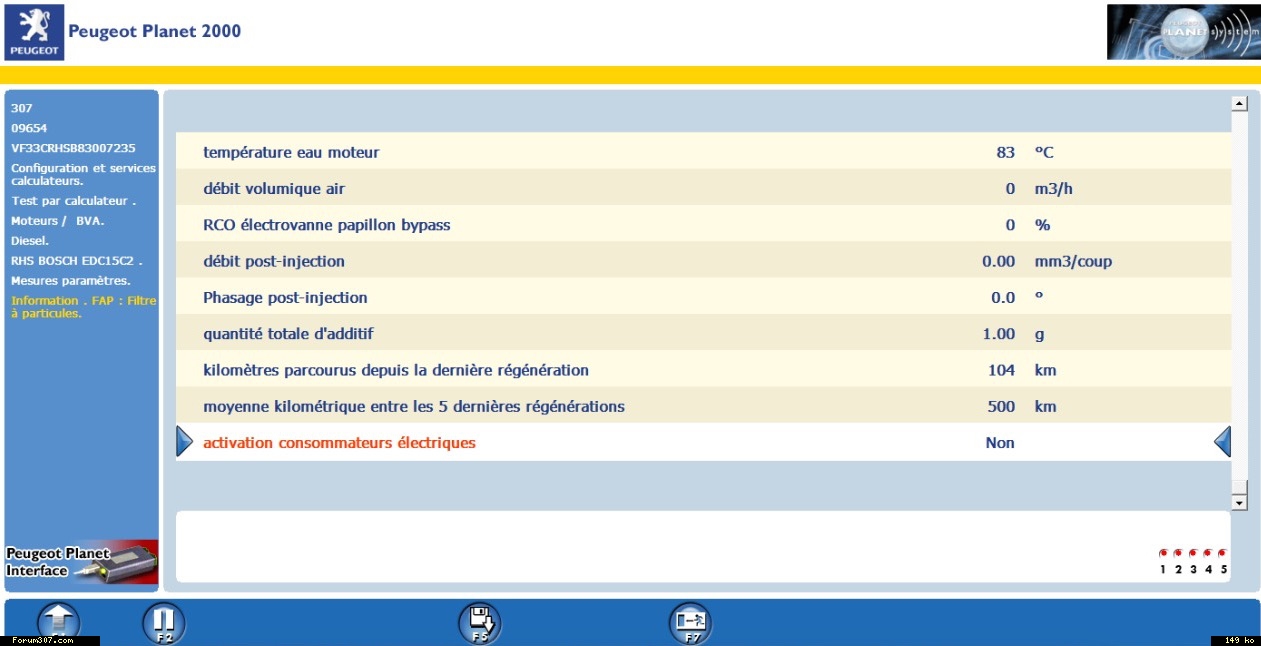Viewport: 1261px width, 646px height.
Task: Open 'Test par calculateur .' breadcrumb
Action: (73, 201)
